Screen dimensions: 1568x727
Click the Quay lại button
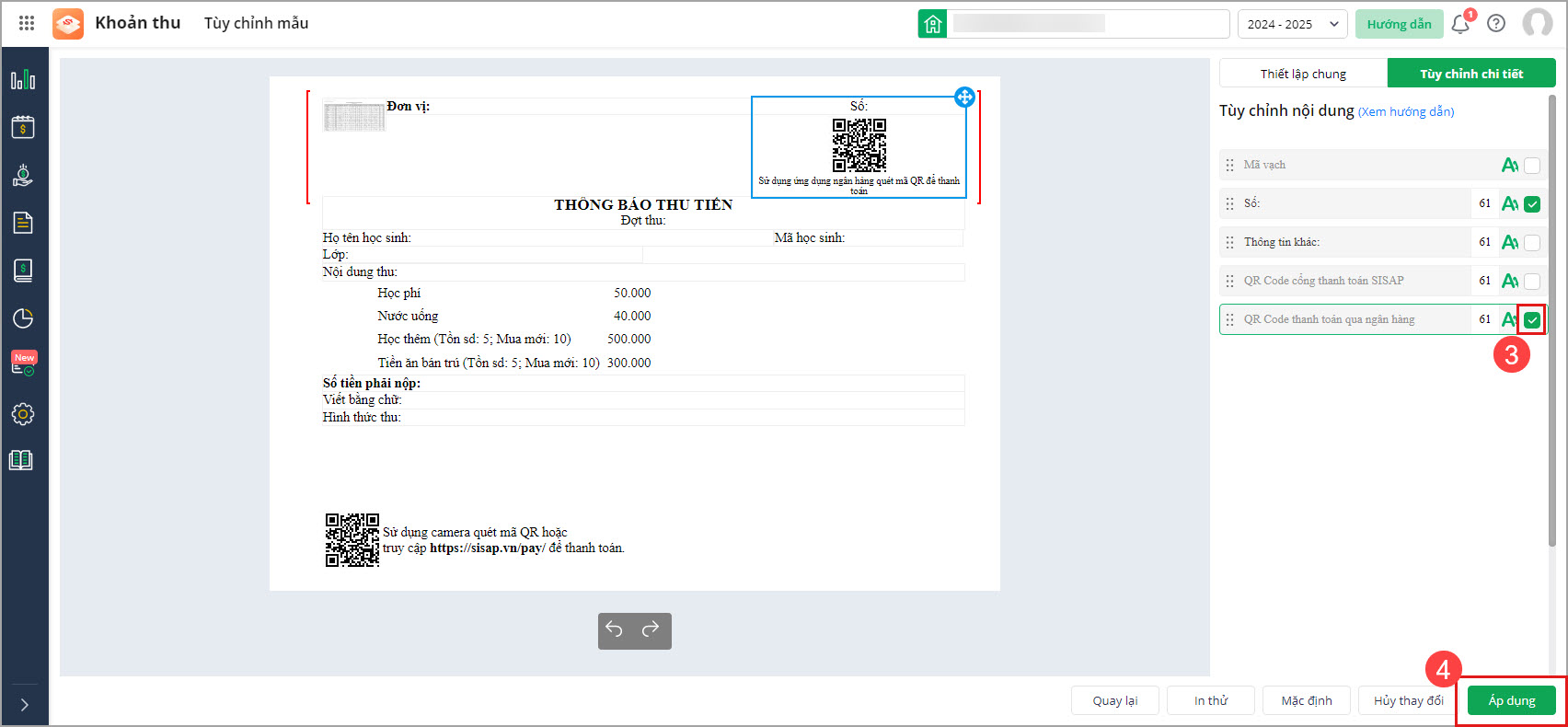[1115, 700]
